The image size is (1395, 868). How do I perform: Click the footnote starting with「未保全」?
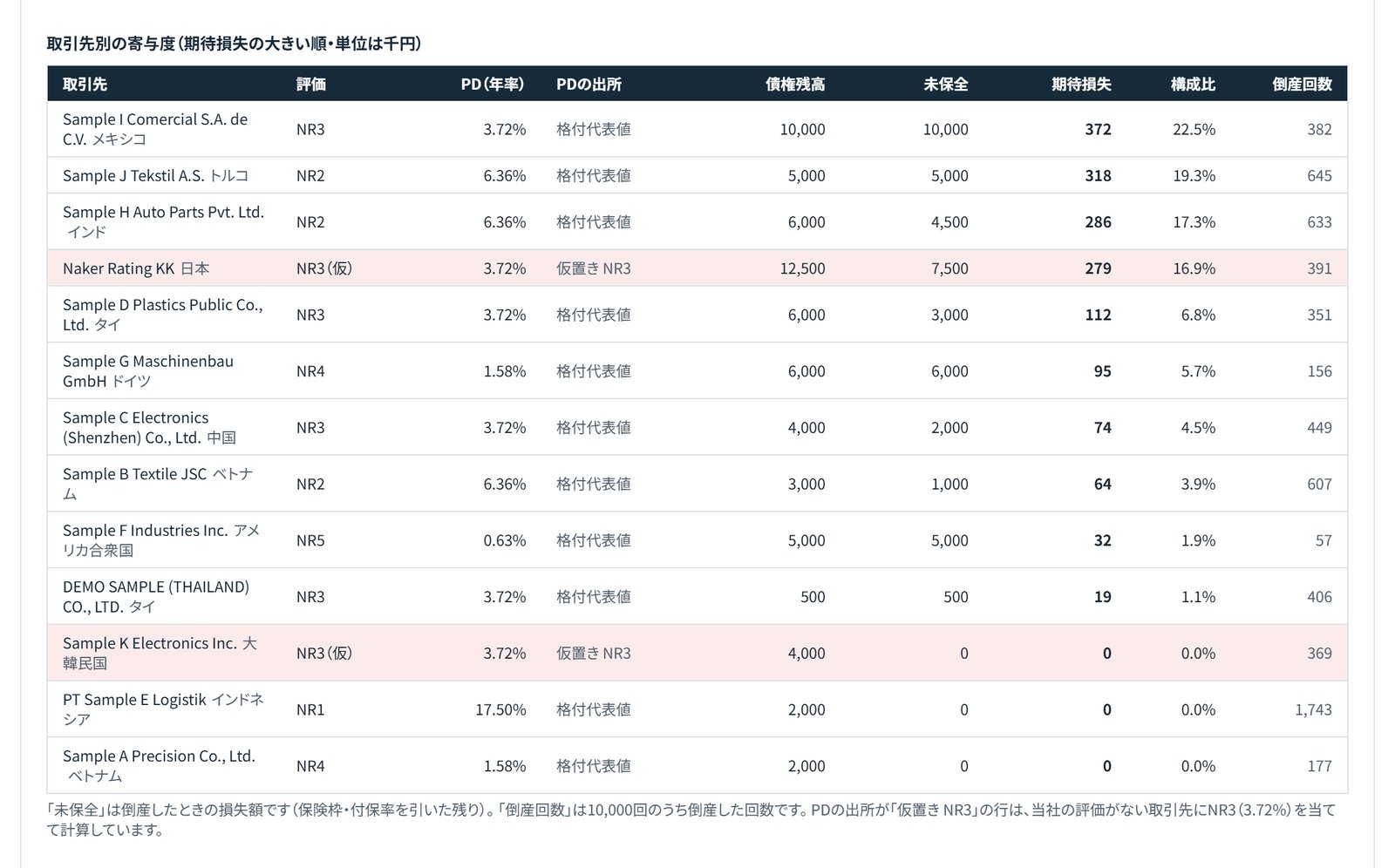(x=691, y=819)
